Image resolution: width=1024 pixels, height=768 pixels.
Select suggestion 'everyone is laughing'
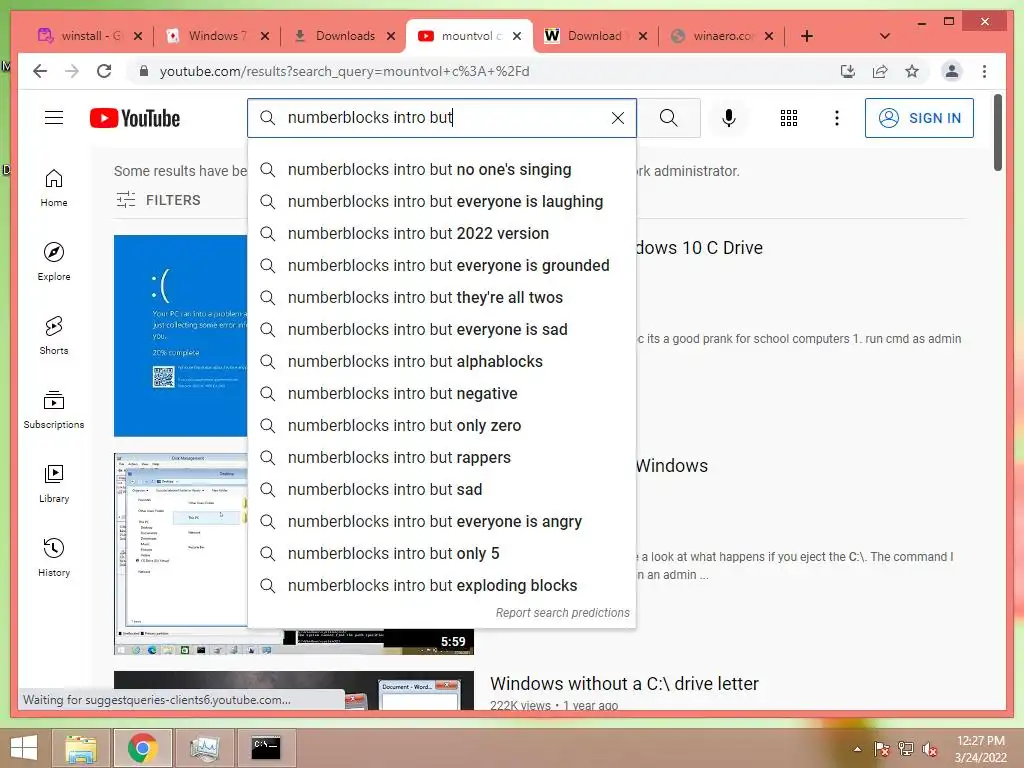click(x=441, y=202)
